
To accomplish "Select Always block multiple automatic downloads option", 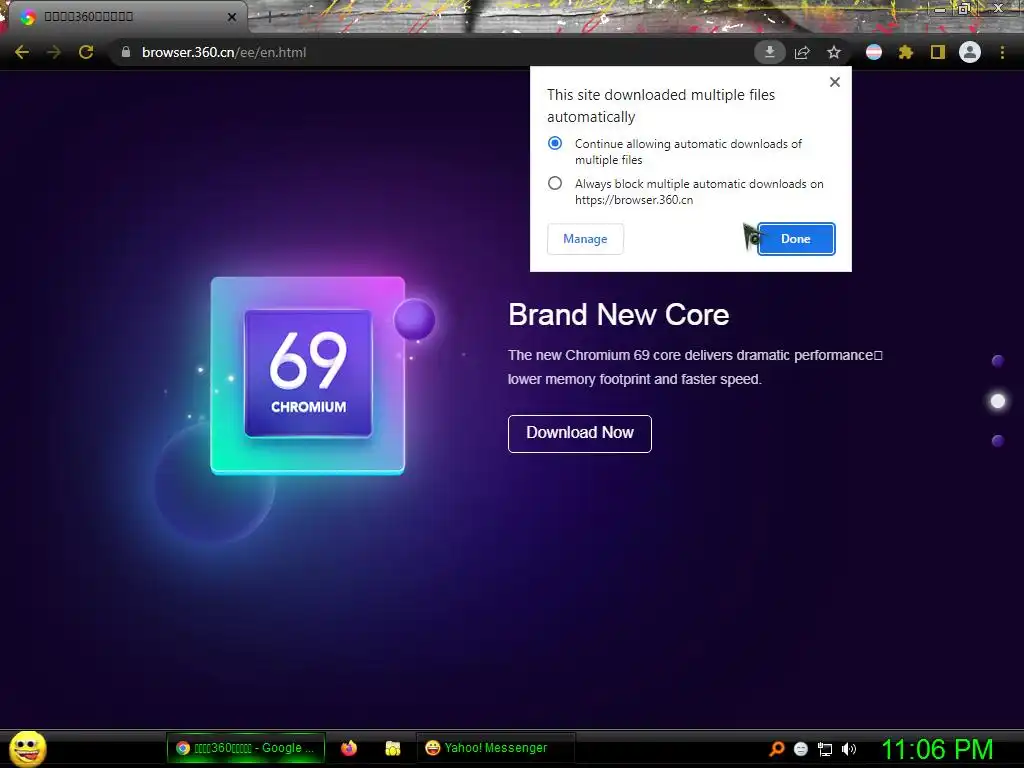I will 555,184.
